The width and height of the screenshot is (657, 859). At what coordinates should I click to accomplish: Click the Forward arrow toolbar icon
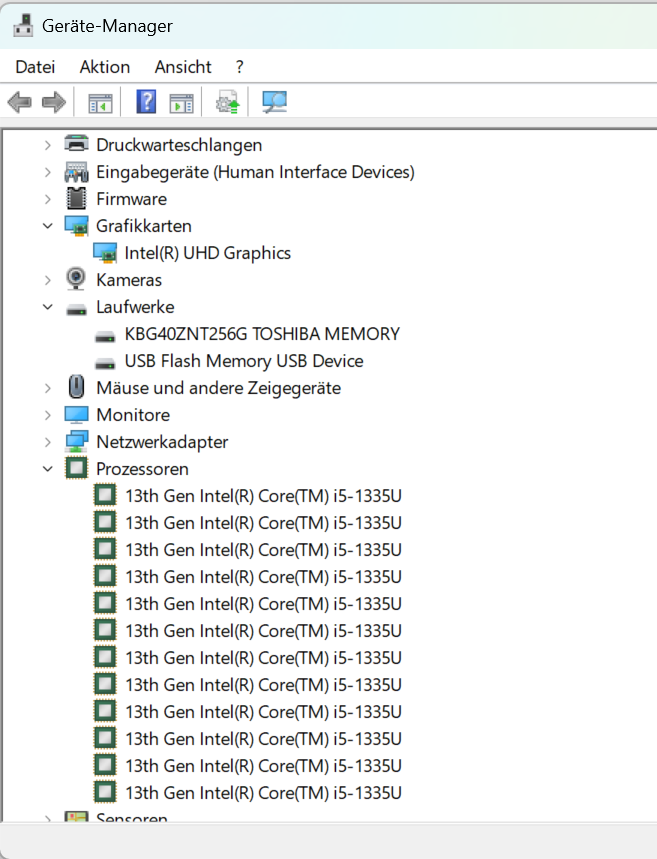click(54, 102)
